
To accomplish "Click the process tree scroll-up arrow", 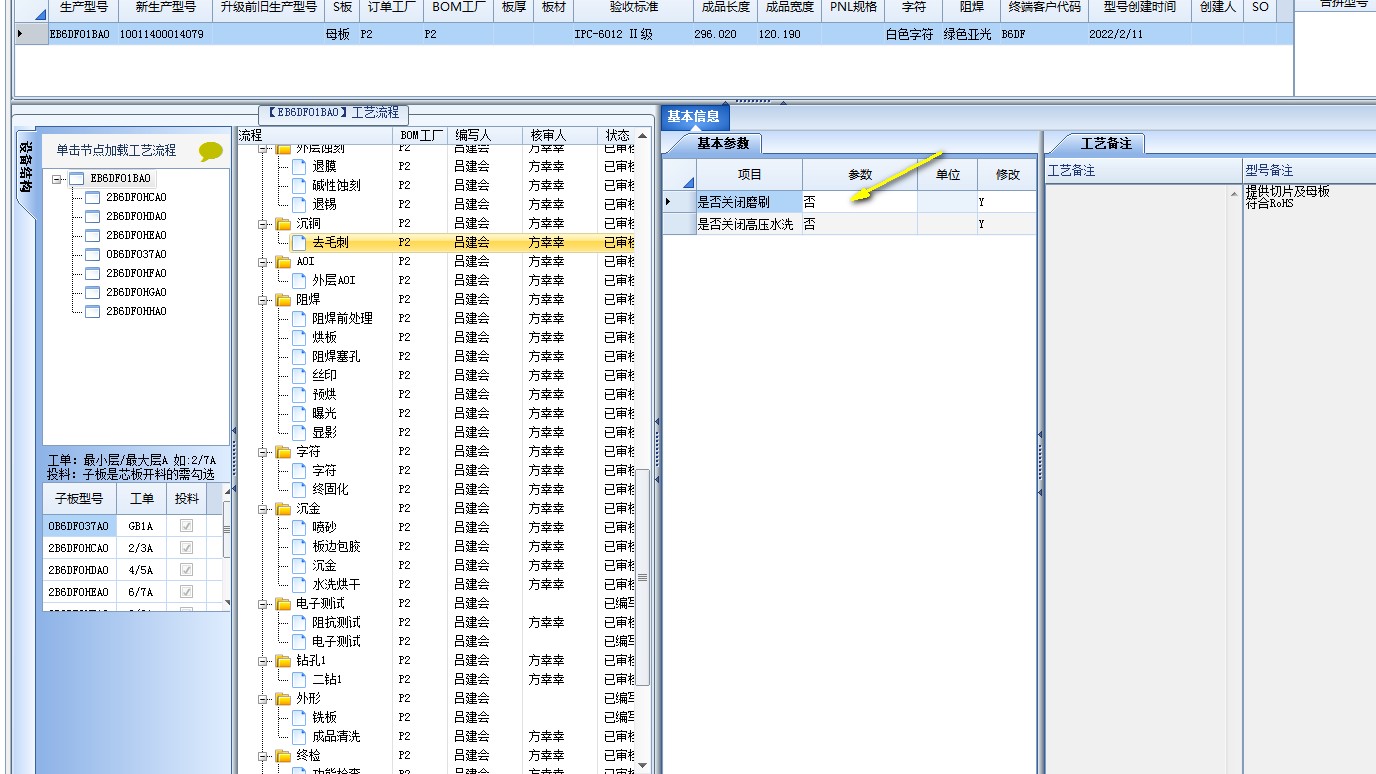I will [x=643, y=135].
